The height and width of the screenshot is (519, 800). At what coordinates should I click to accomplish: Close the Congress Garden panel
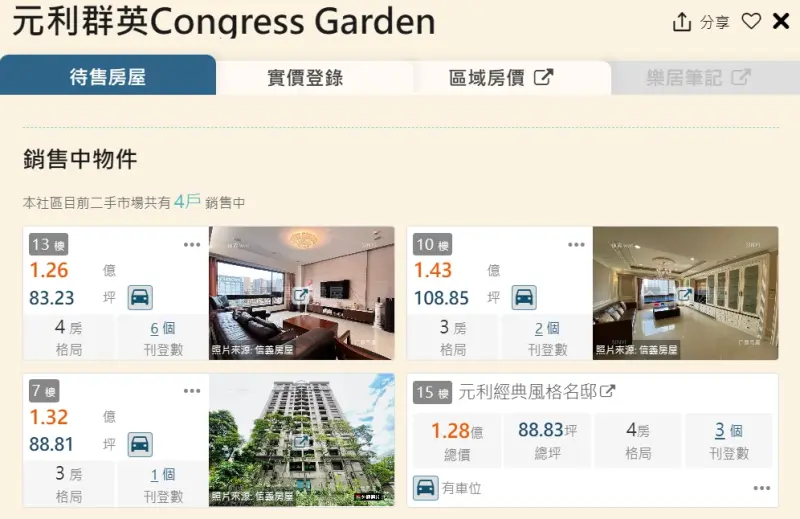pos(781,21)
